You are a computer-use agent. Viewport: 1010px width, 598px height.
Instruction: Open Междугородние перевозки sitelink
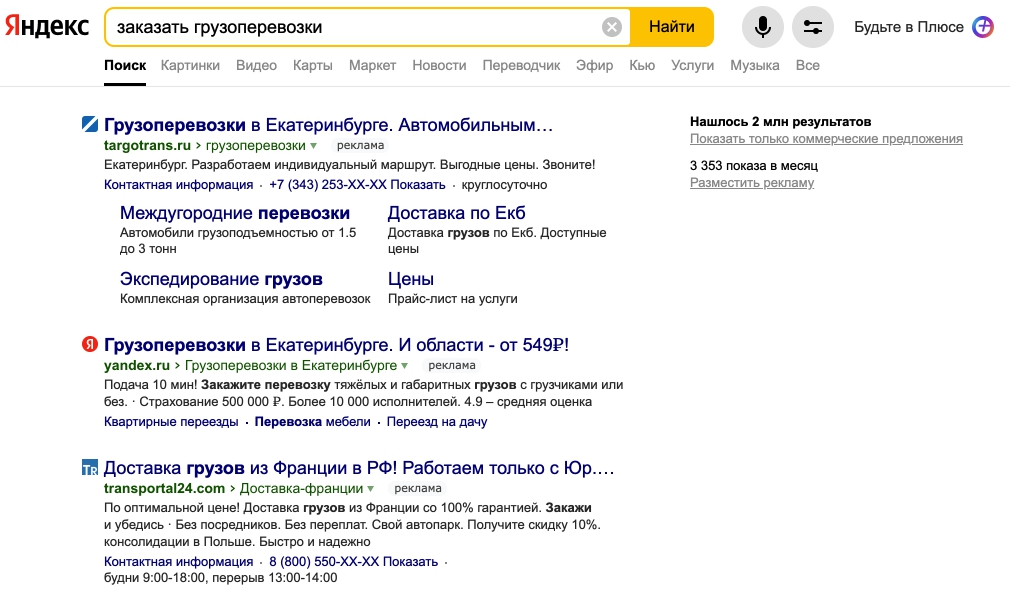[235, 213]
